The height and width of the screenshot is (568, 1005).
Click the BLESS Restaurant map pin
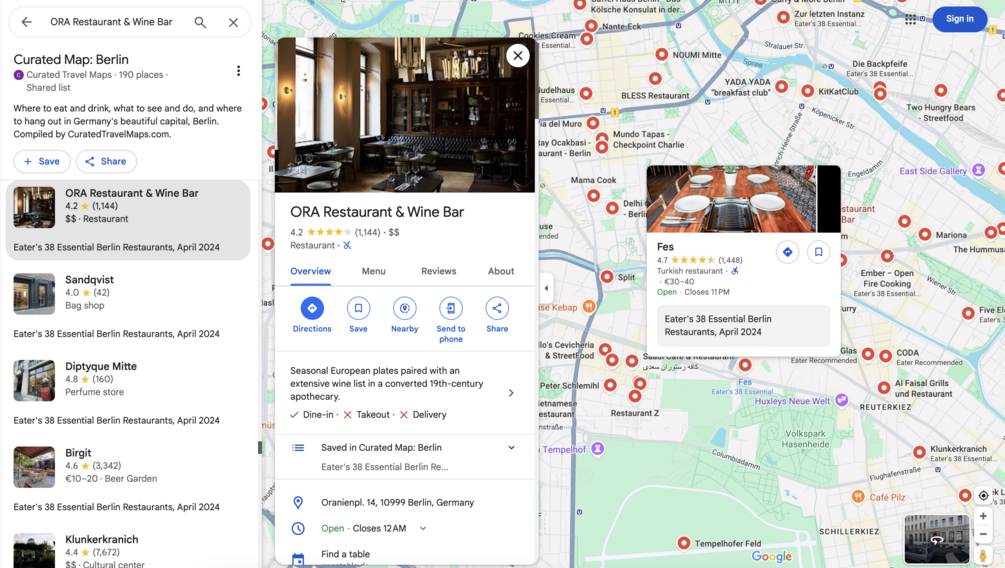pyautogui.click(x=654, y=79)
